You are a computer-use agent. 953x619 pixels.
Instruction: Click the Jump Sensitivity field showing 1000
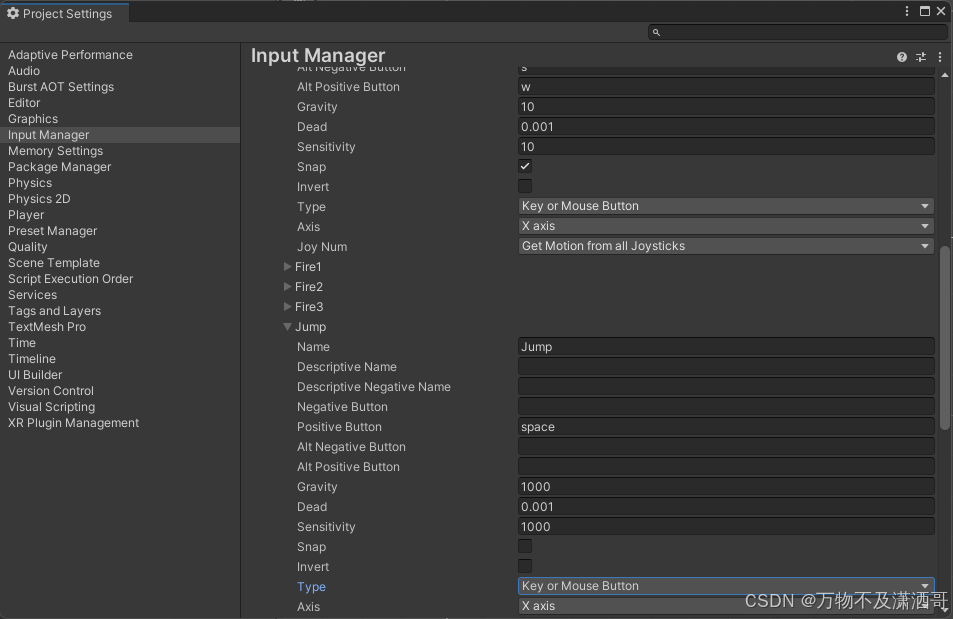pyautogui.click(x=726, y=527)
